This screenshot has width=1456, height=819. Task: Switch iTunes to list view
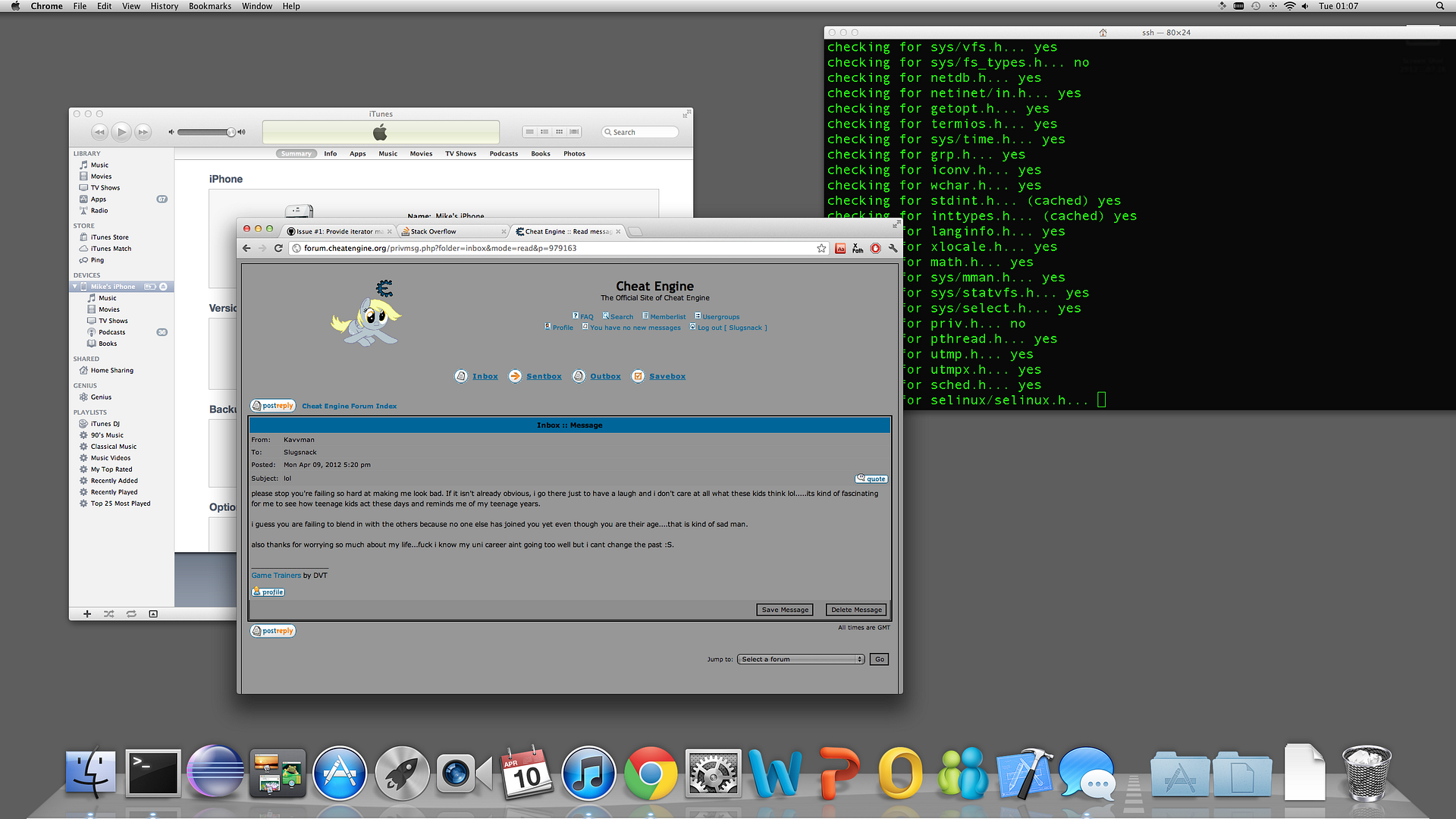[529, 132]
